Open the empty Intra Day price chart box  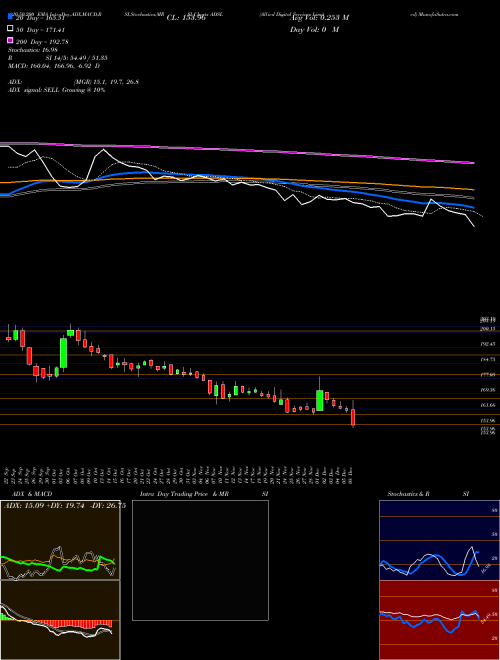pos(200,560)
